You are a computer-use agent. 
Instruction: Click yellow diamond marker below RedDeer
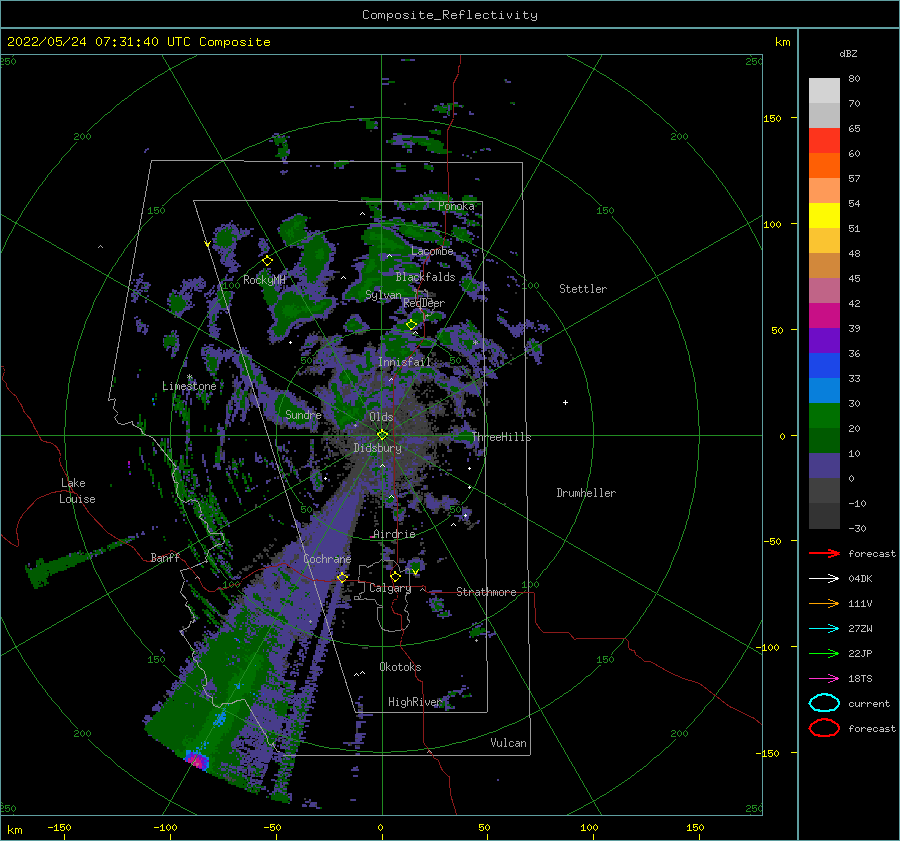tap(411, 325)
